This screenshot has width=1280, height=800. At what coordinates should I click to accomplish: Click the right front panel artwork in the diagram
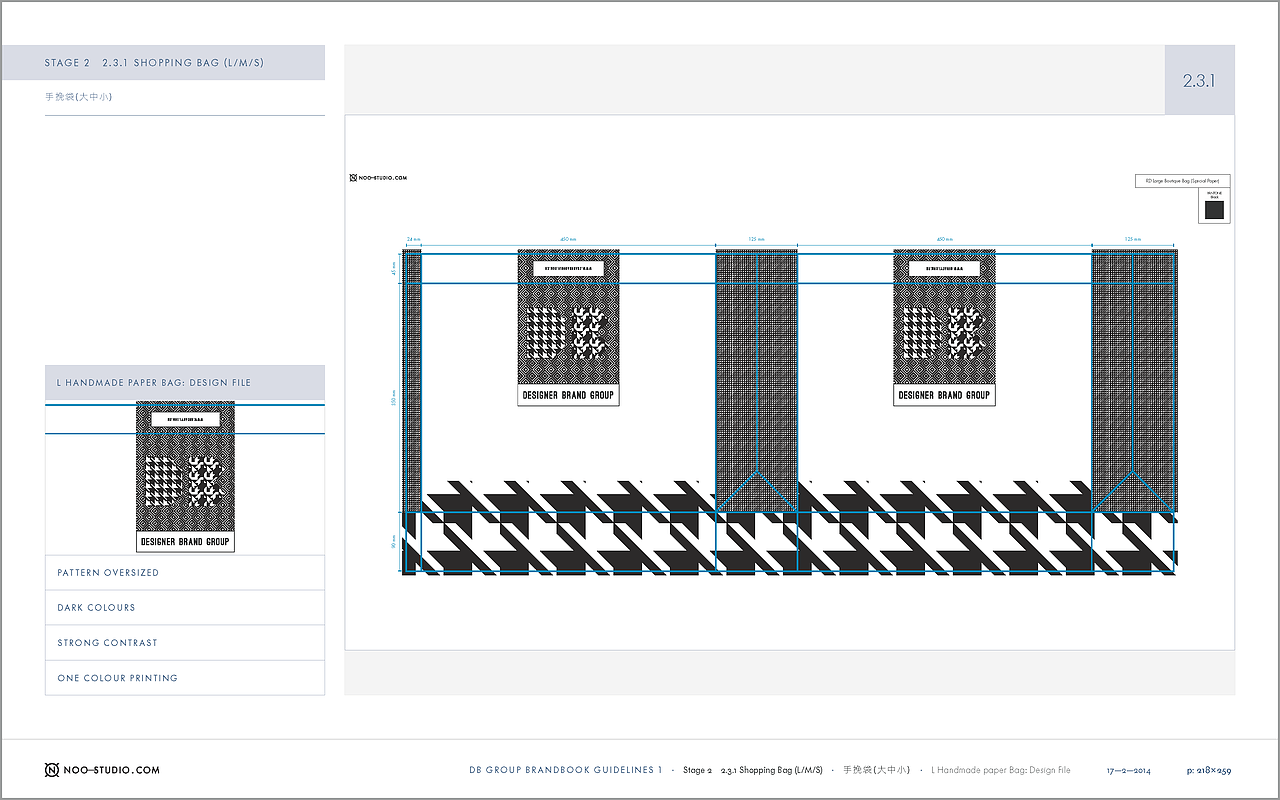pyautogui.click(x=944, y=327)
